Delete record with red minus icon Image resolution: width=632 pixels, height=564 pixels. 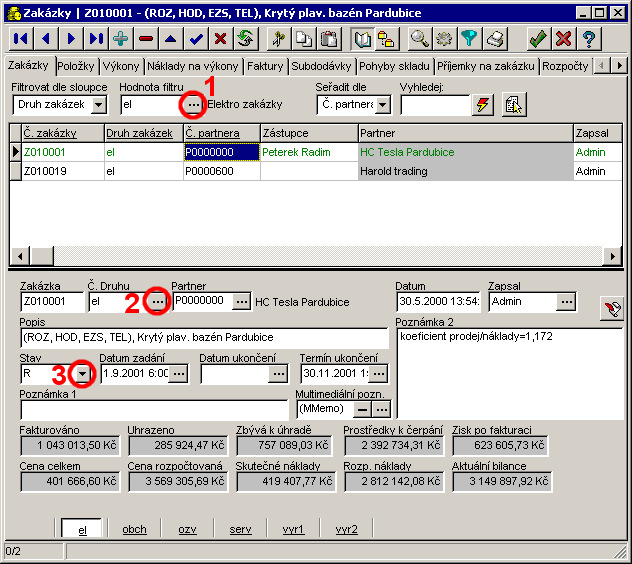[146, 39]
